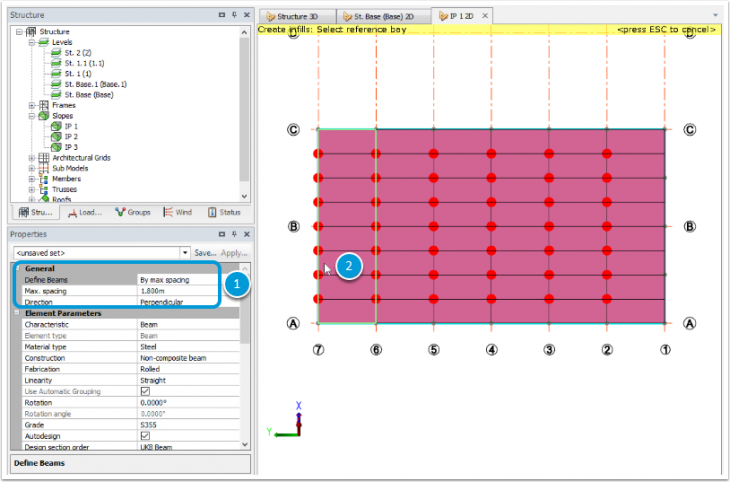Collapse the General properties section

[17, 269]
